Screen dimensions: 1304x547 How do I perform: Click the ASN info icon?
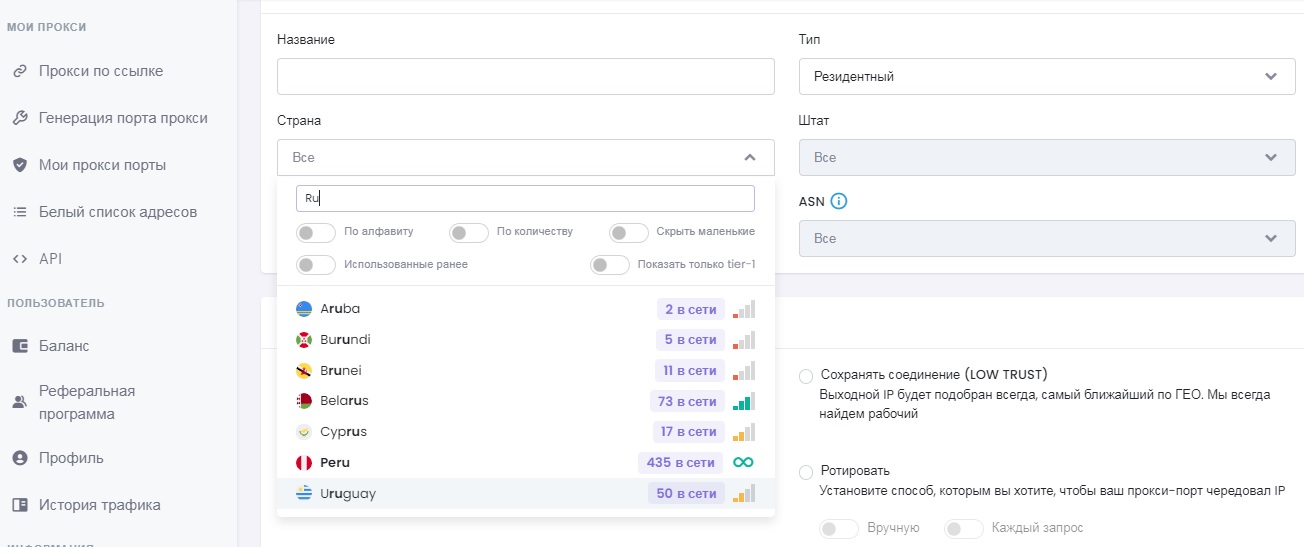[x=839, y=202]
